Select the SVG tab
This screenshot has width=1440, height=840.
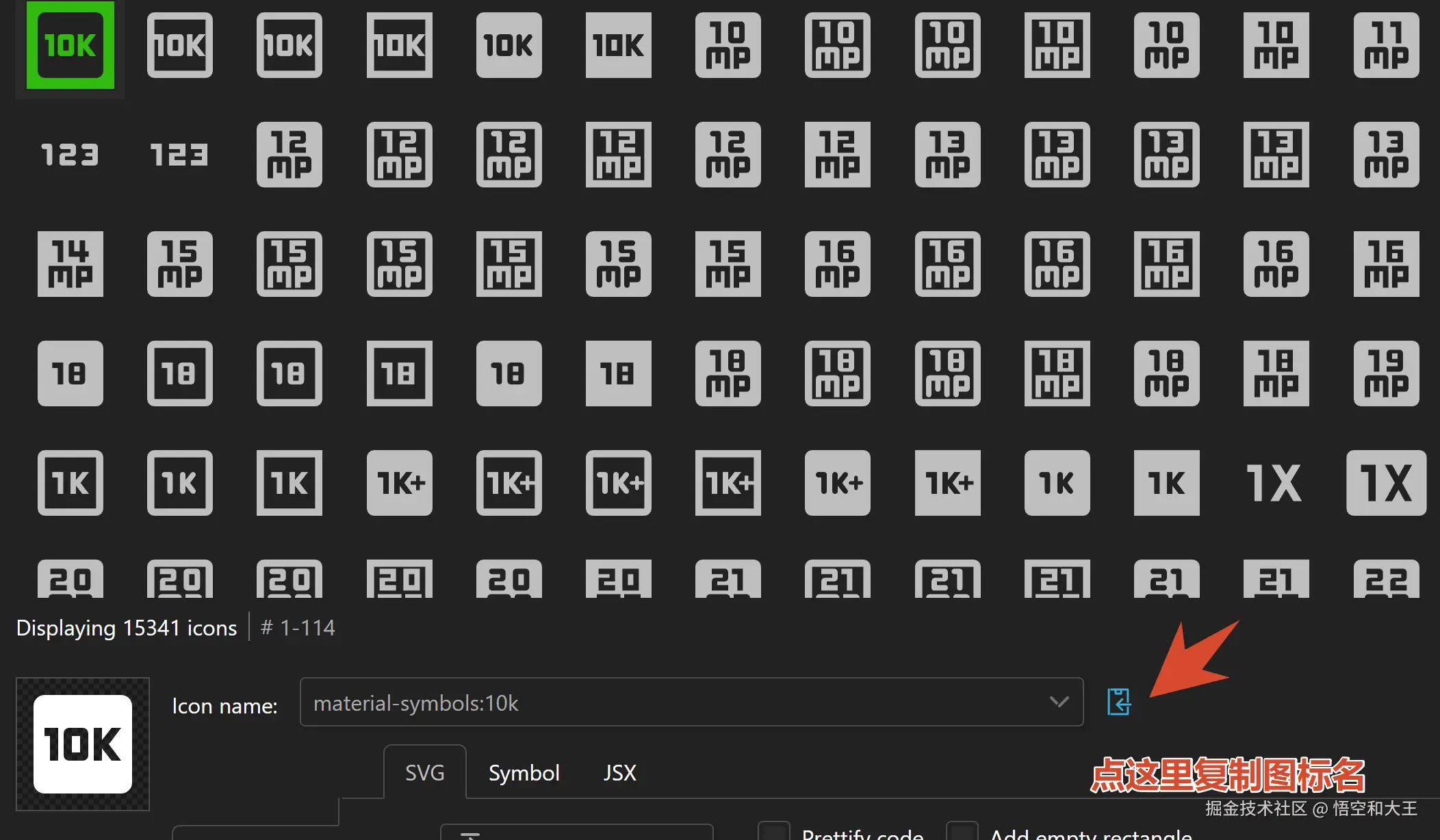click(x=424, y=773)
